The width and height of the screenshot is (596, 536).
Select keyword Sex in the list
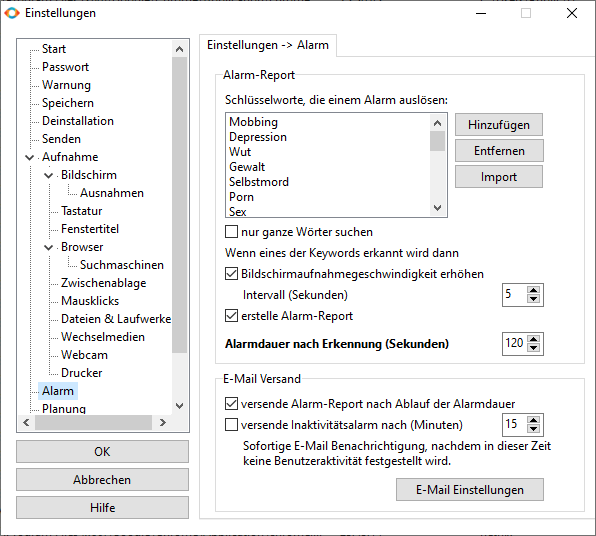pos(238,211)
